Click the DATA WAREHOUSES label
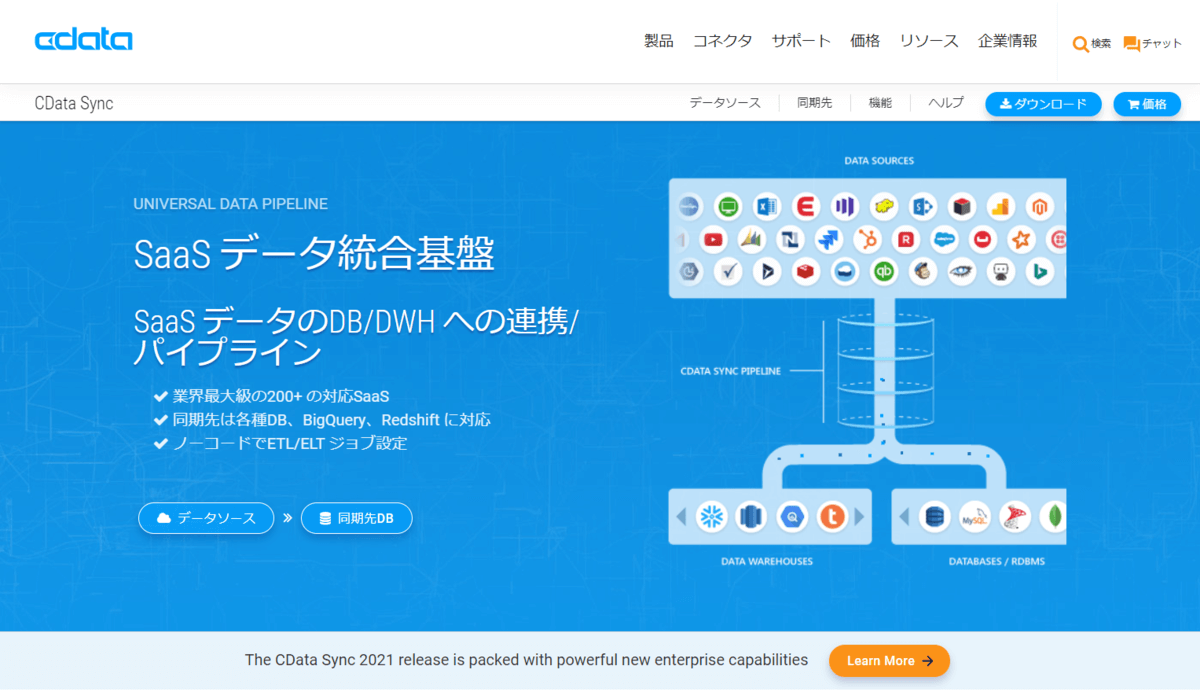 point(767,562)
